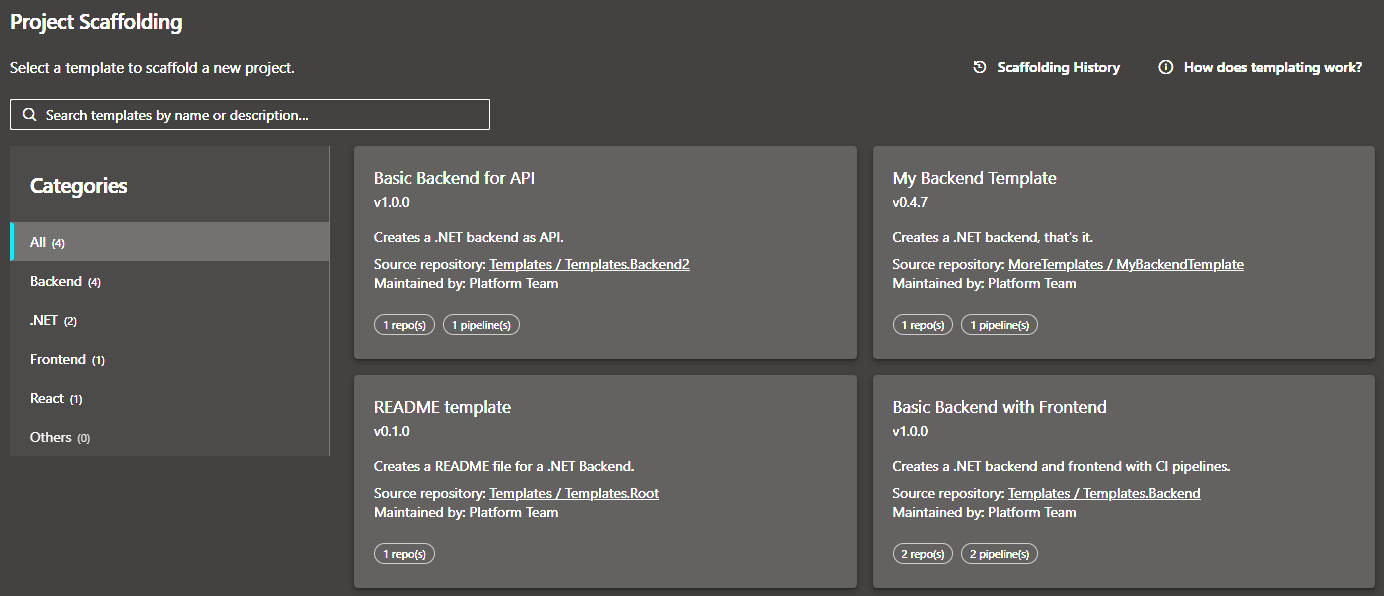Screen dimensions: 1384x596
Task: Filter by React category
Action: (x=170, y=398)
